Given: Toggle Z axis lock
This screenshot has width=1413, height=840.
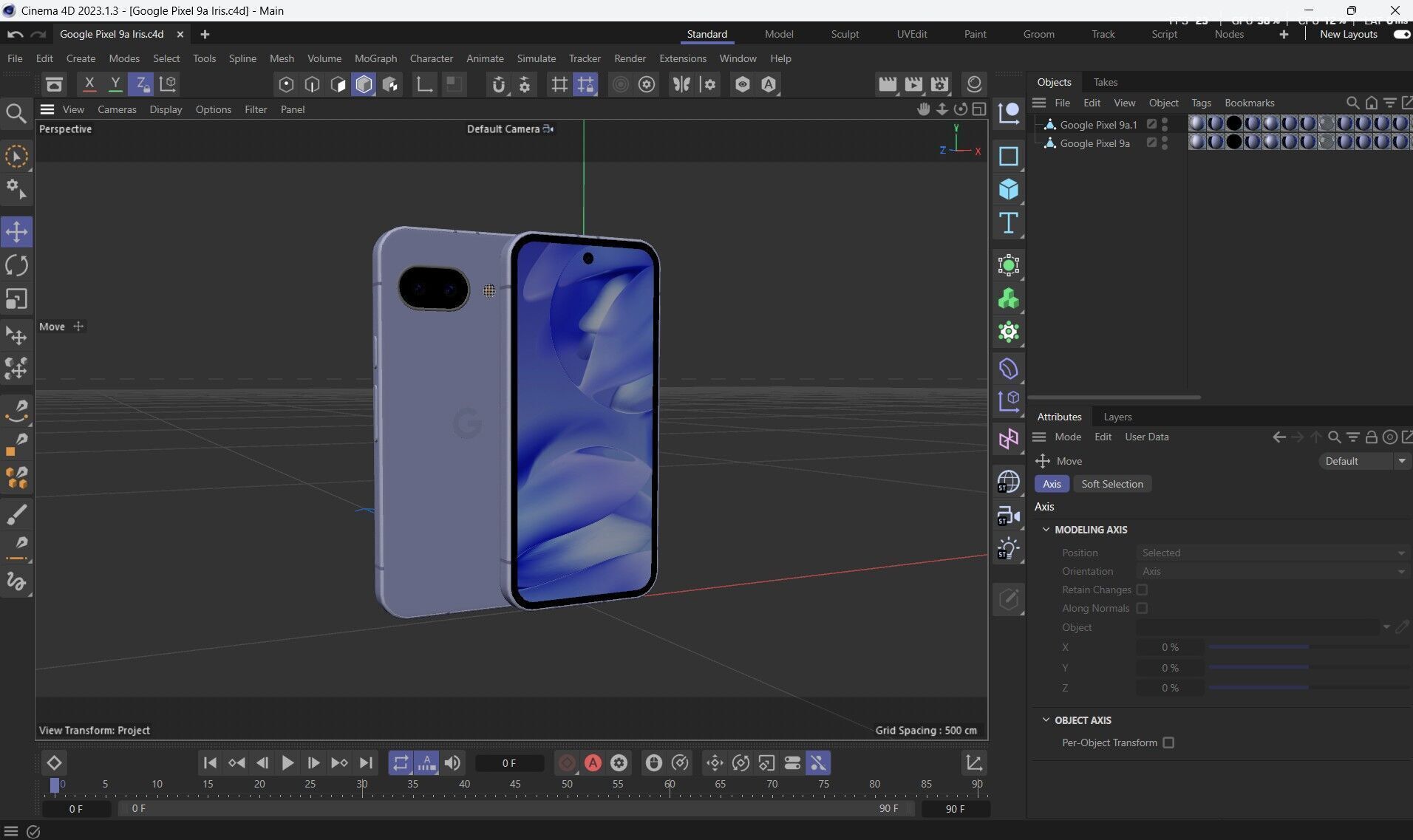Looking at the screenshot, I should point(141,84).
